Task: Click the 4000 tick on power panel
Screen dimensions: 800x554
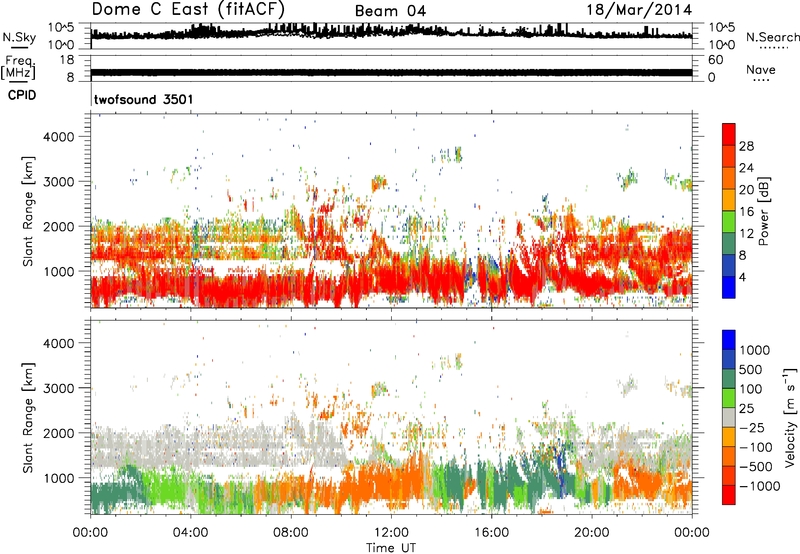Action: pyautogui.click(x=58, y=137)
